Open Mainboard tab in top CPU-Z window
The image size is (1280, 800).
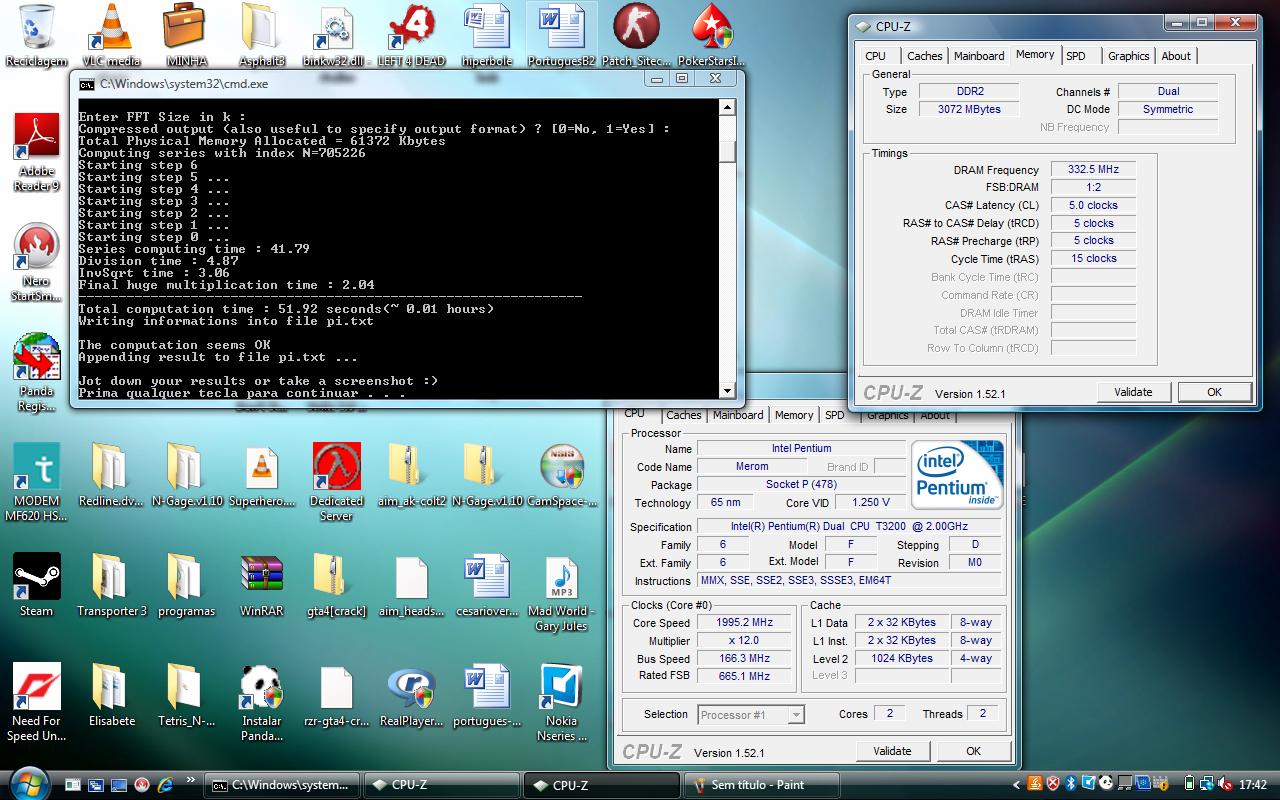pyautogui.click(x=979, y=56)
